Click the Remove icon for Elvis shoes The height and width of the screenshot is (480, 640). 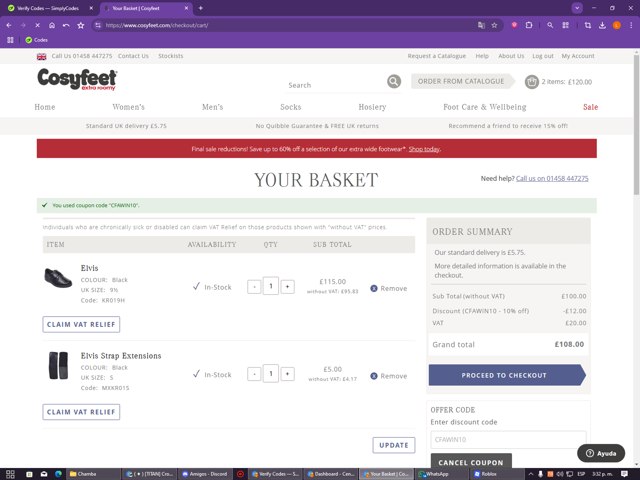pos(373,288)
